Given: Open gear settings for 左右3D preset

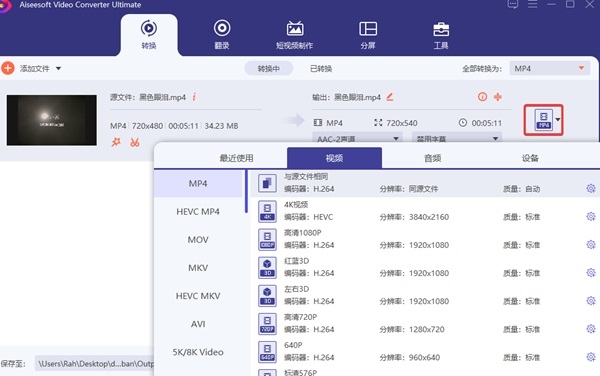Looking at the screenshot, I should point(591,301).
